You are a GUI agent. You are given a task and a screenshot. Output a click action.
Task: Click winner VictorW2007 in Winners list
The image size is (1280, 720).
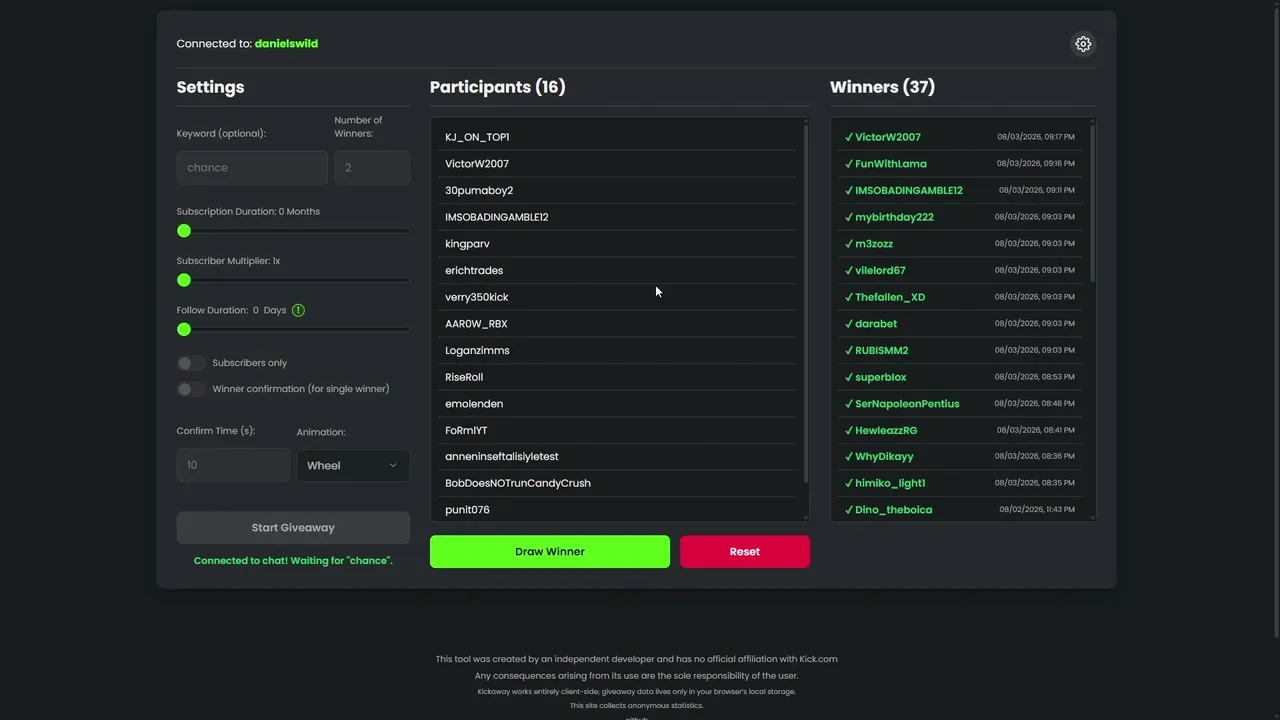click(x=888, y=137)
